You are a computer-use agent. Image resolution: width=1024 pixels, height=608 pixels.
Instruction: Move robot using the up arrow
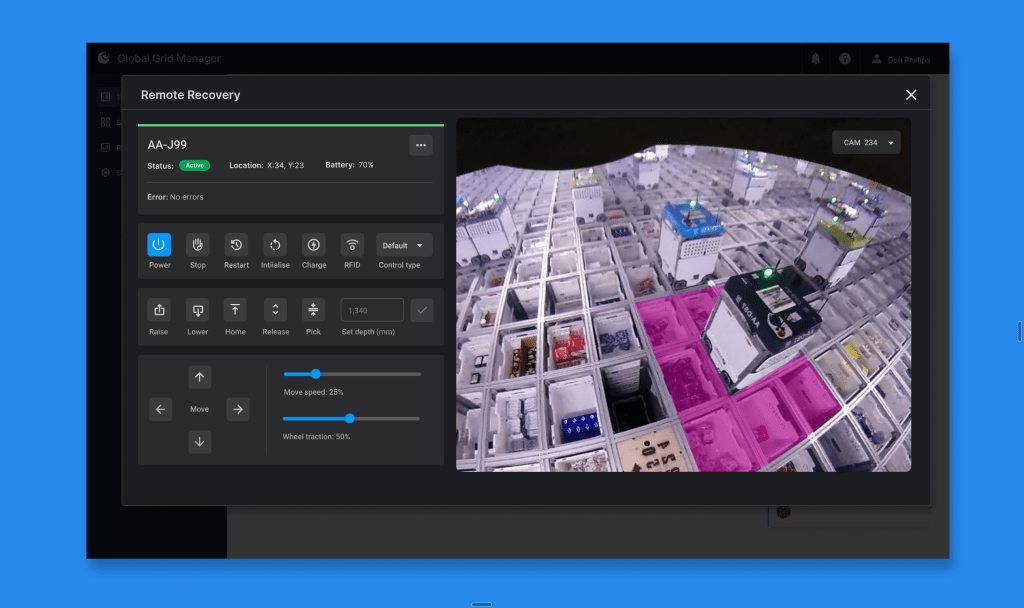200,377
